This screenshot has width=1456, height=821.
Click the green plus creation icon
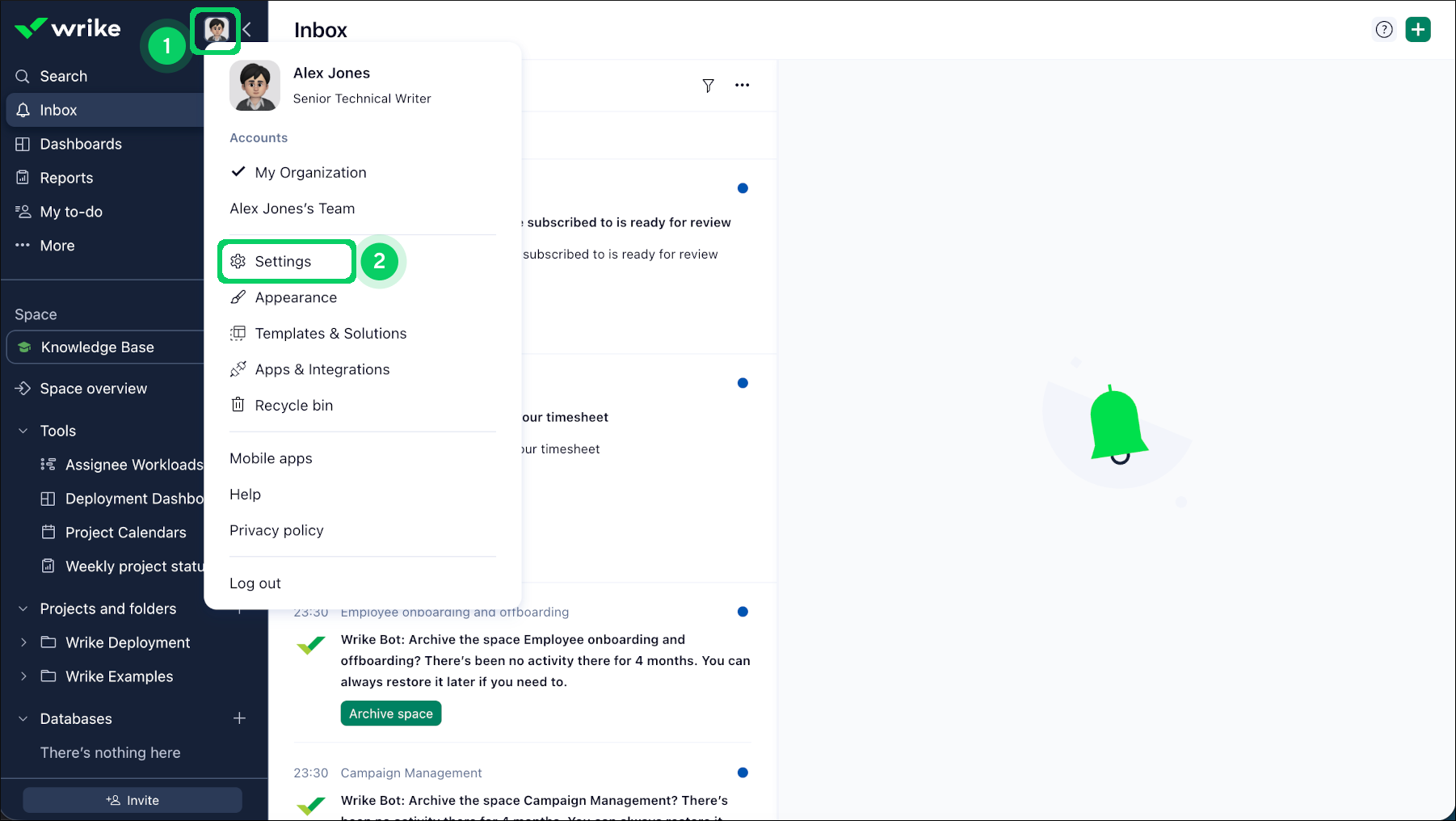[x=1418, y=29]
